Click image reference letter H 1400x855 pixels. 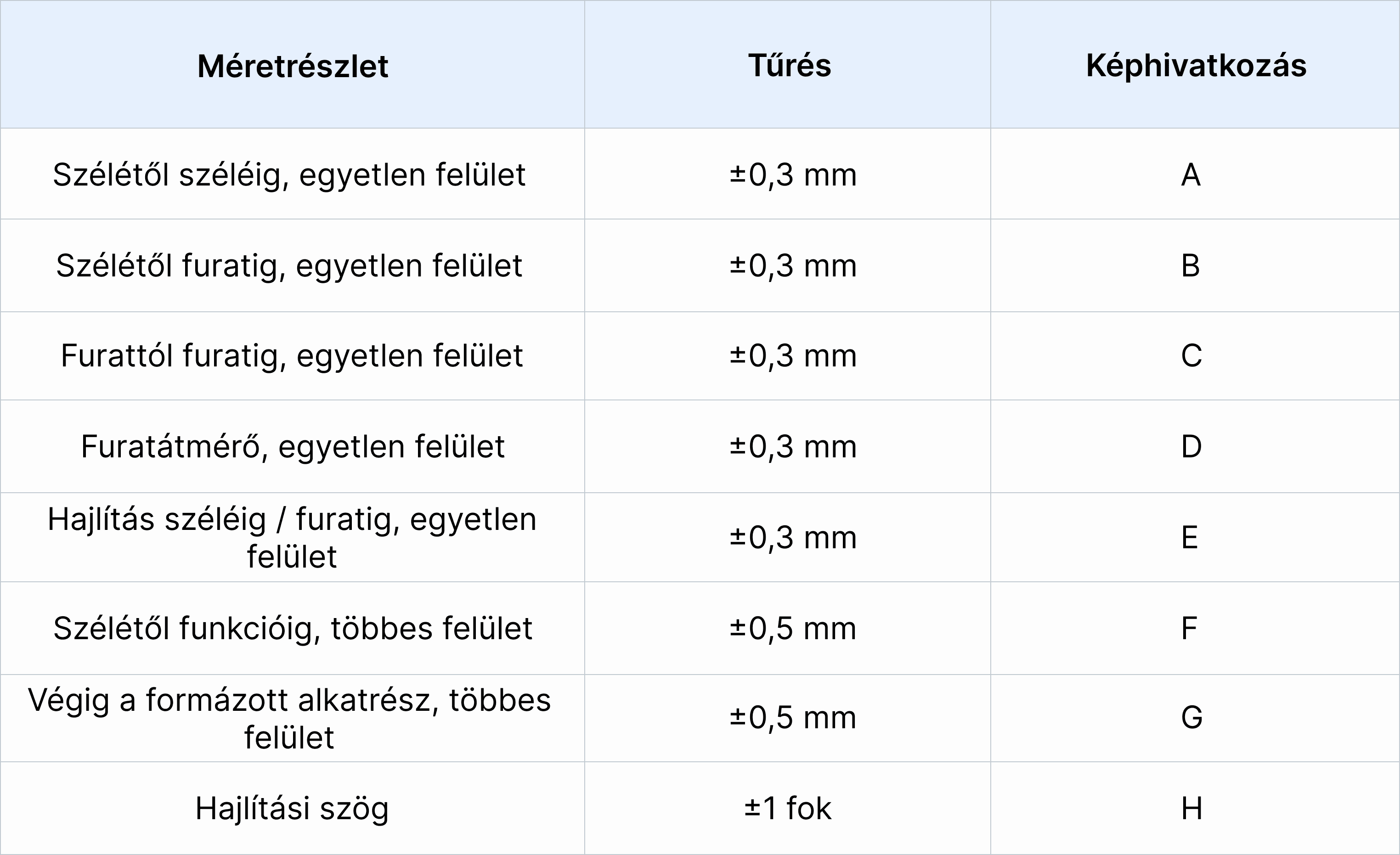pyautogui.click(x=1191, y=809)
